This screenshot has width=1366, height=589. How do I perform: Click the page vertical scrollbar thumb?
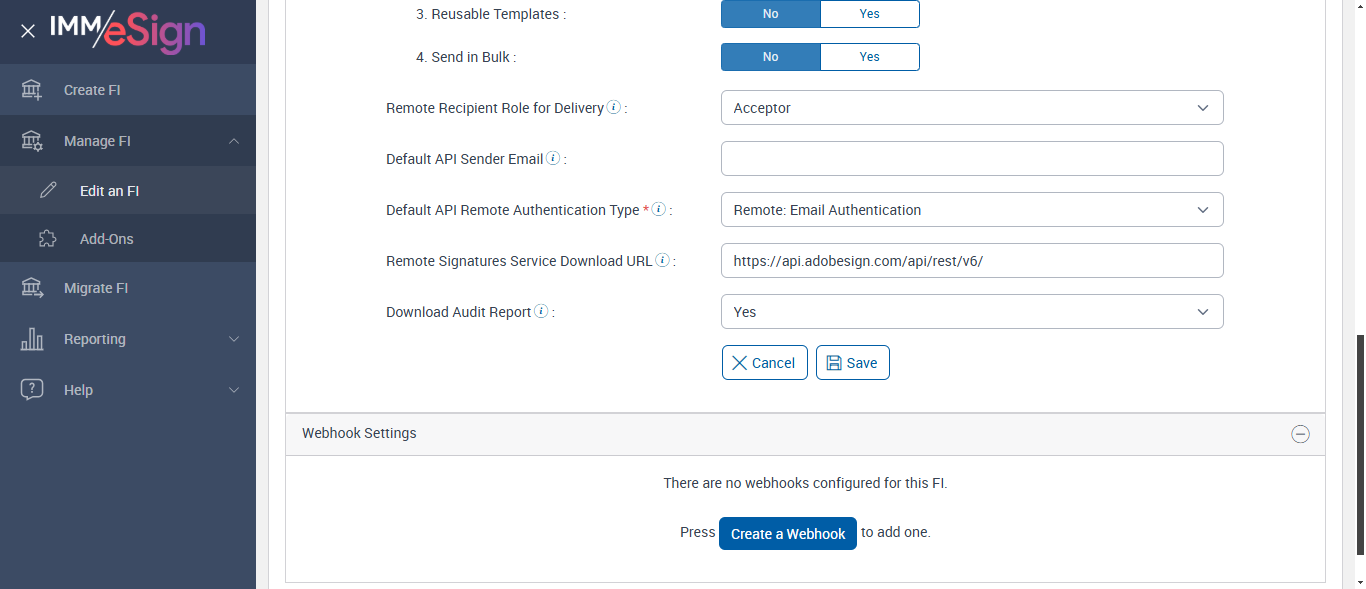click(x=1359, y=443)
